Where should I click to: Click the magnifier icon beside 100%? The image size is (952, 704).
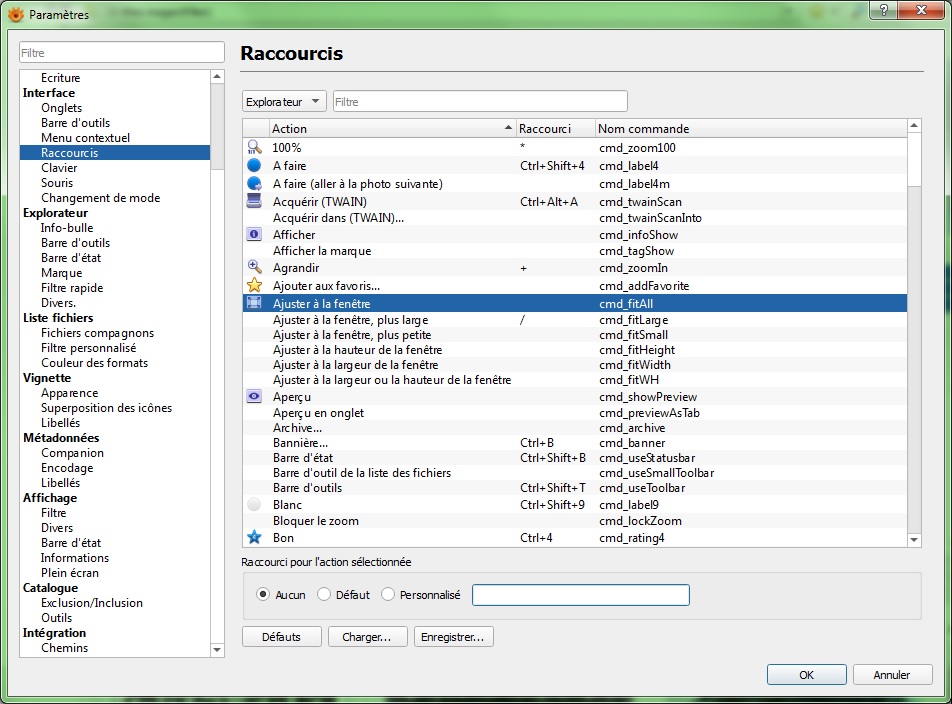(x=254, y=147)
